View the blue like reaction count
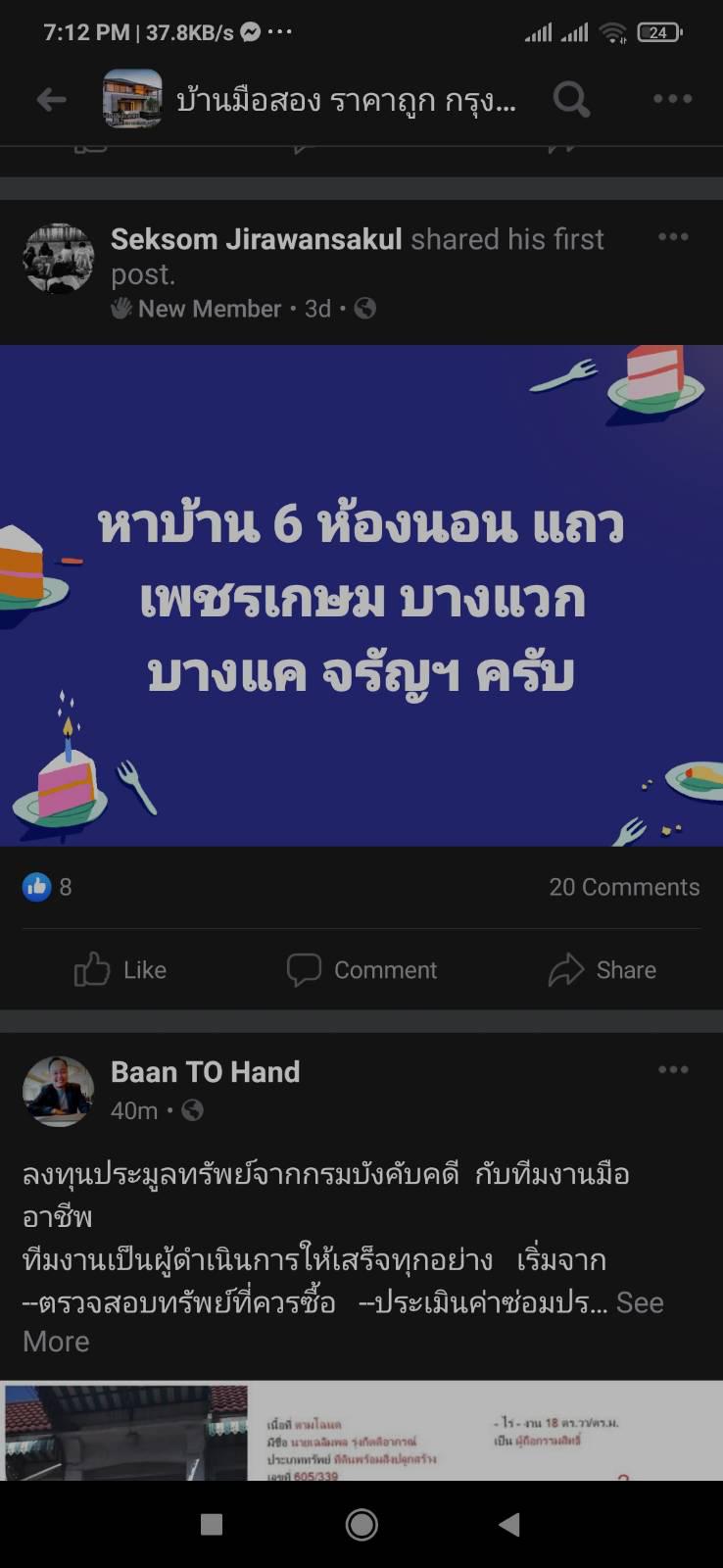Viewport: 723px width, 1568px height. click(x=47, y=887)
